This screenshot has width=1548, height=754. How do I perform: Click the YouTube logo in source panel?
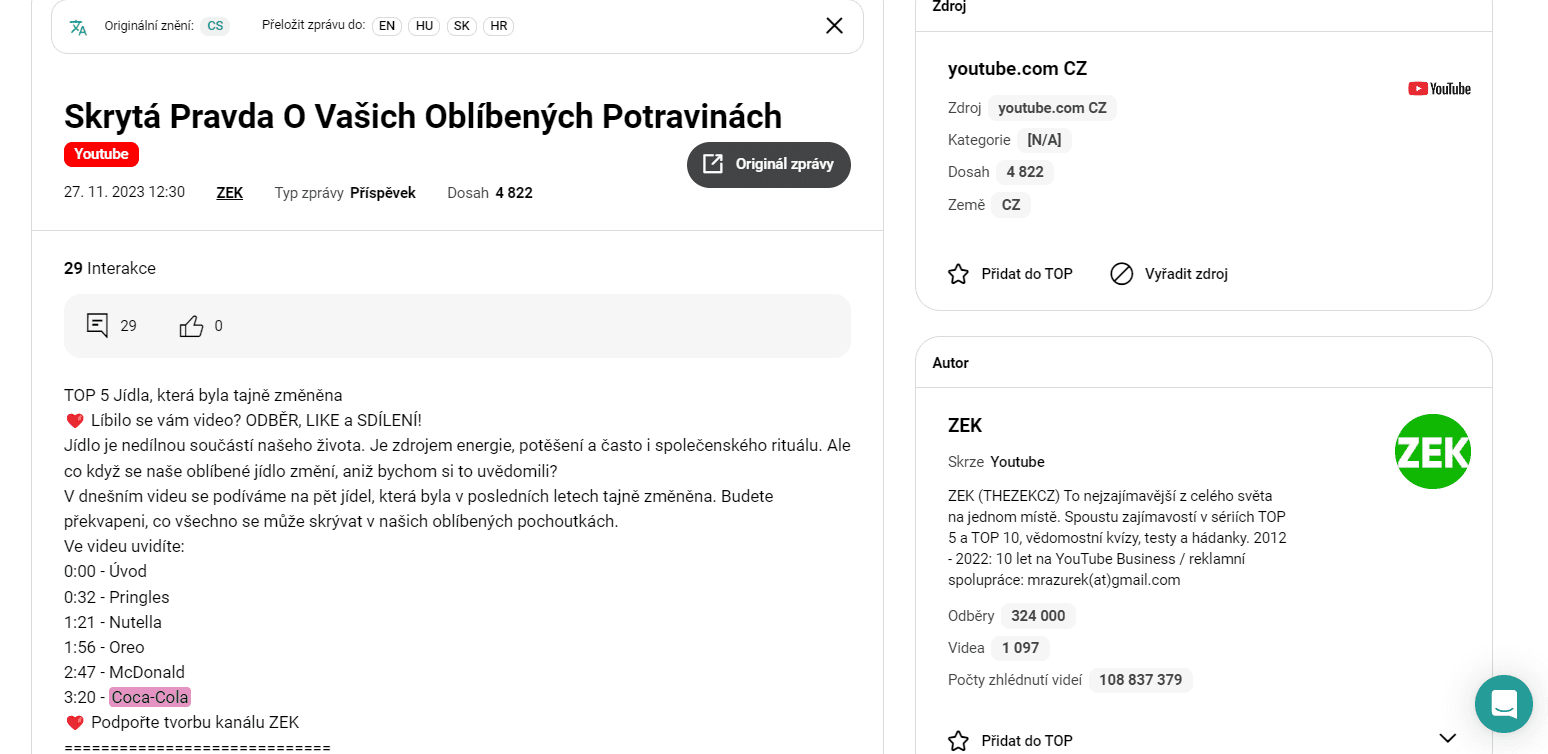pyautogui.click(x=1439, y=88)
